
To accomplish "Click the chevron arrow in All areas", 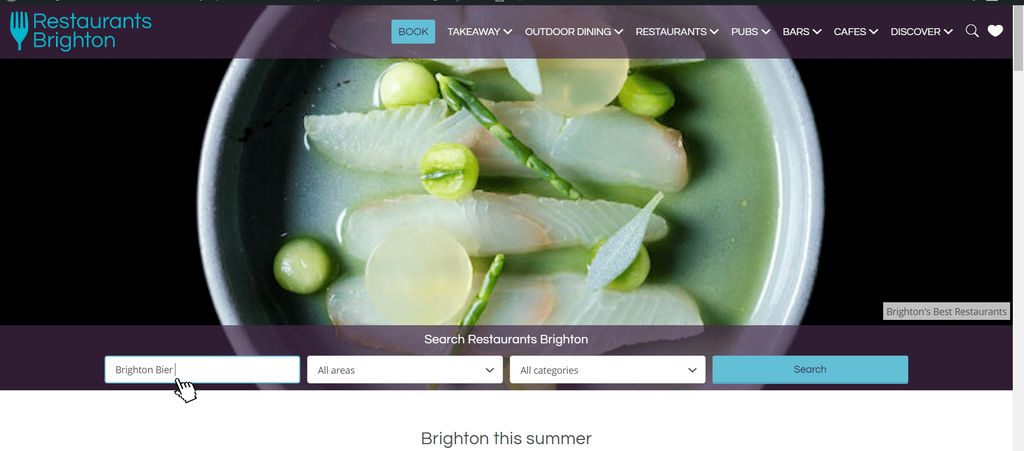I will tap(490, 370).
